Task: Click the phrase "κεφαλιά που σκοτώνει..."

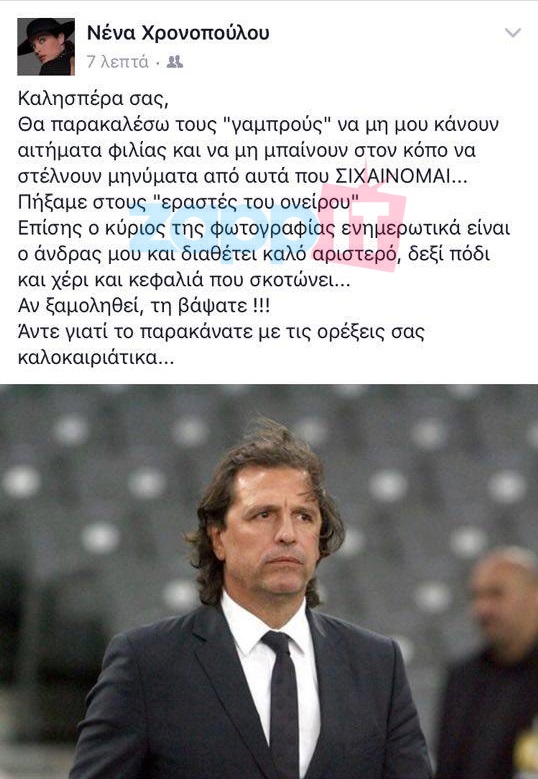Action: tap(239, 280)
